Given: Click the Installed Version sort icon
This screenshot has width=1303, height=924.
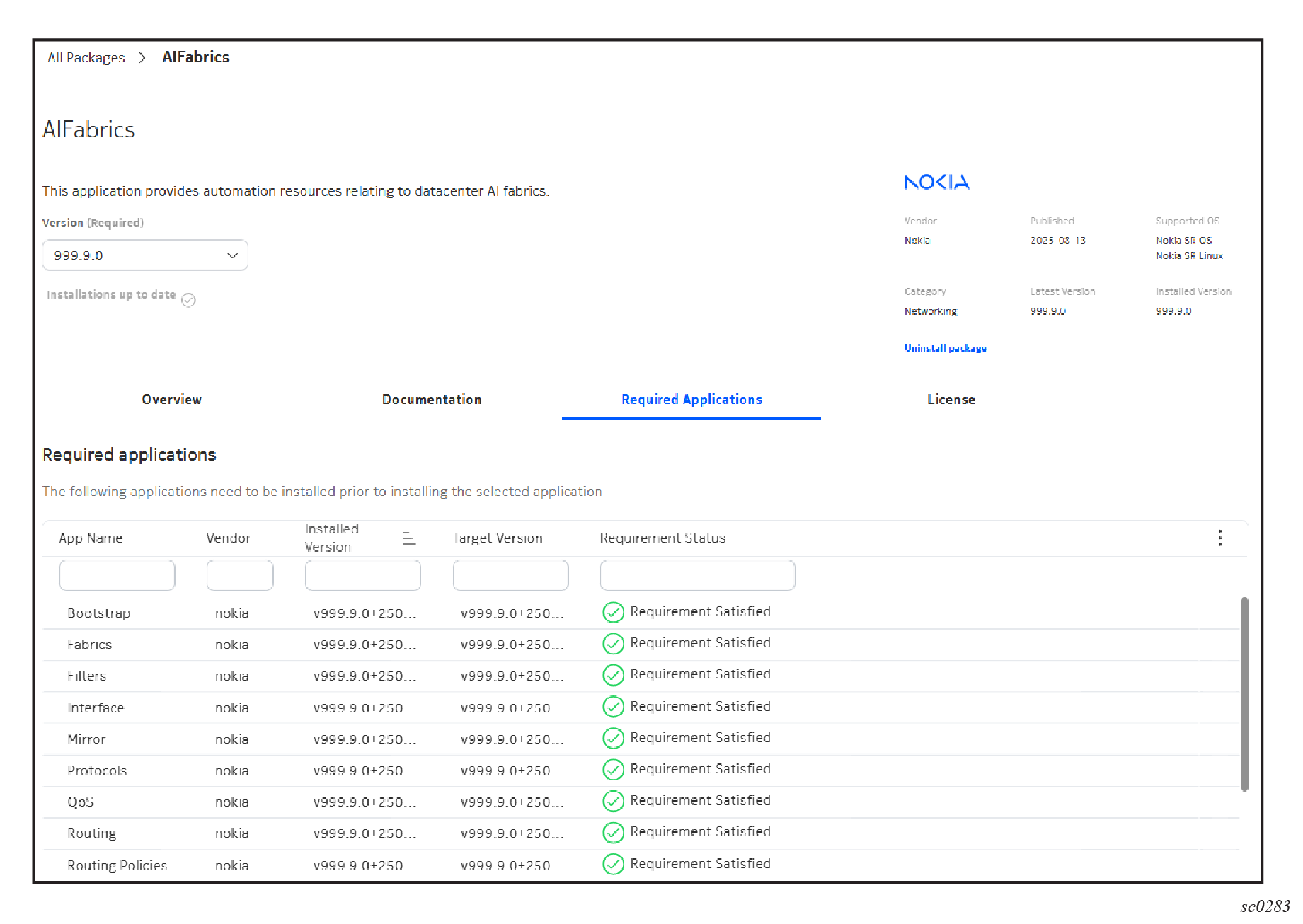Looking at the screenshot, I should coord(409,538).
